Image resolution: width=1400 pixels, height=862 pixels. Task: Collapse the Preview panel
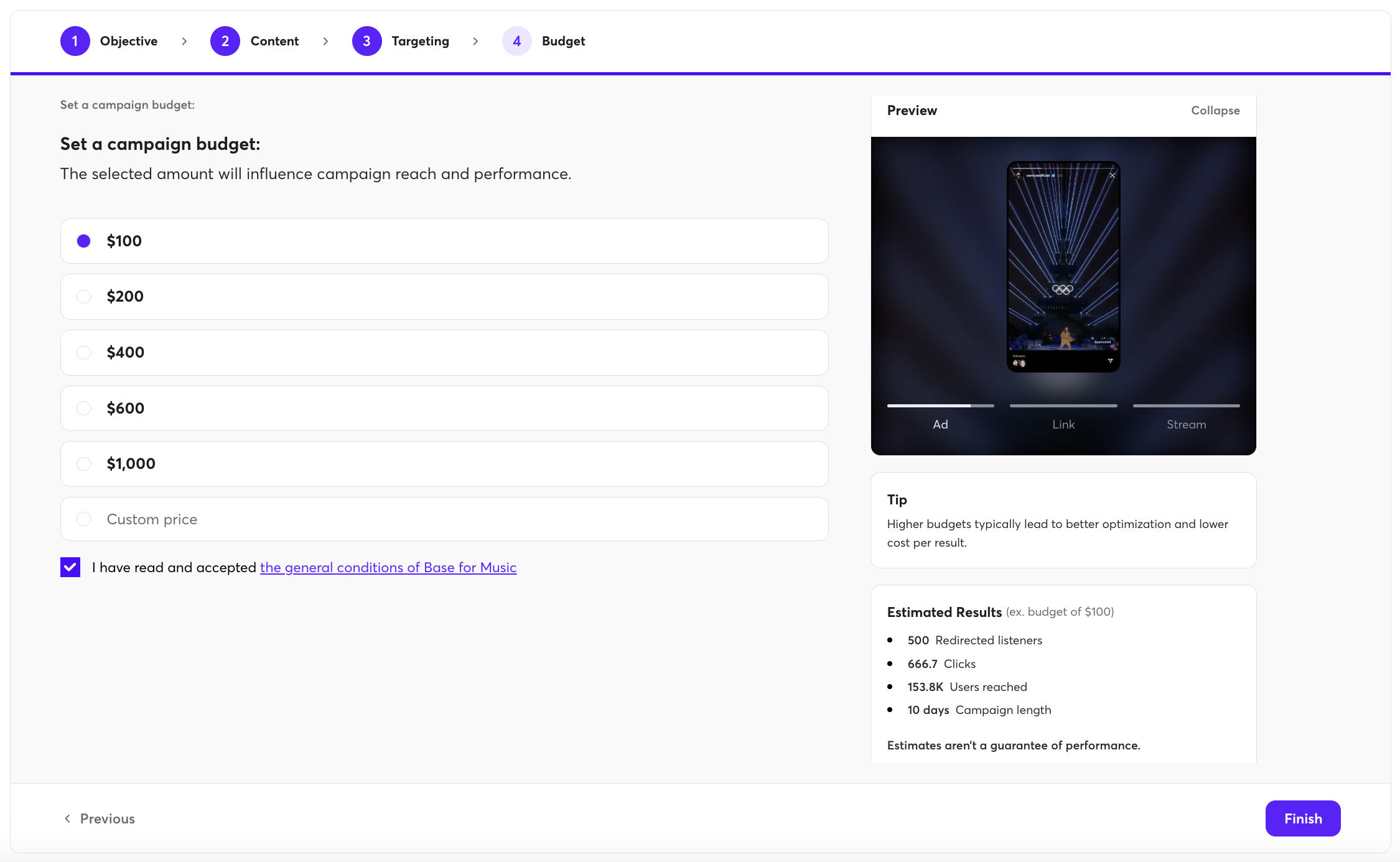1215,110
